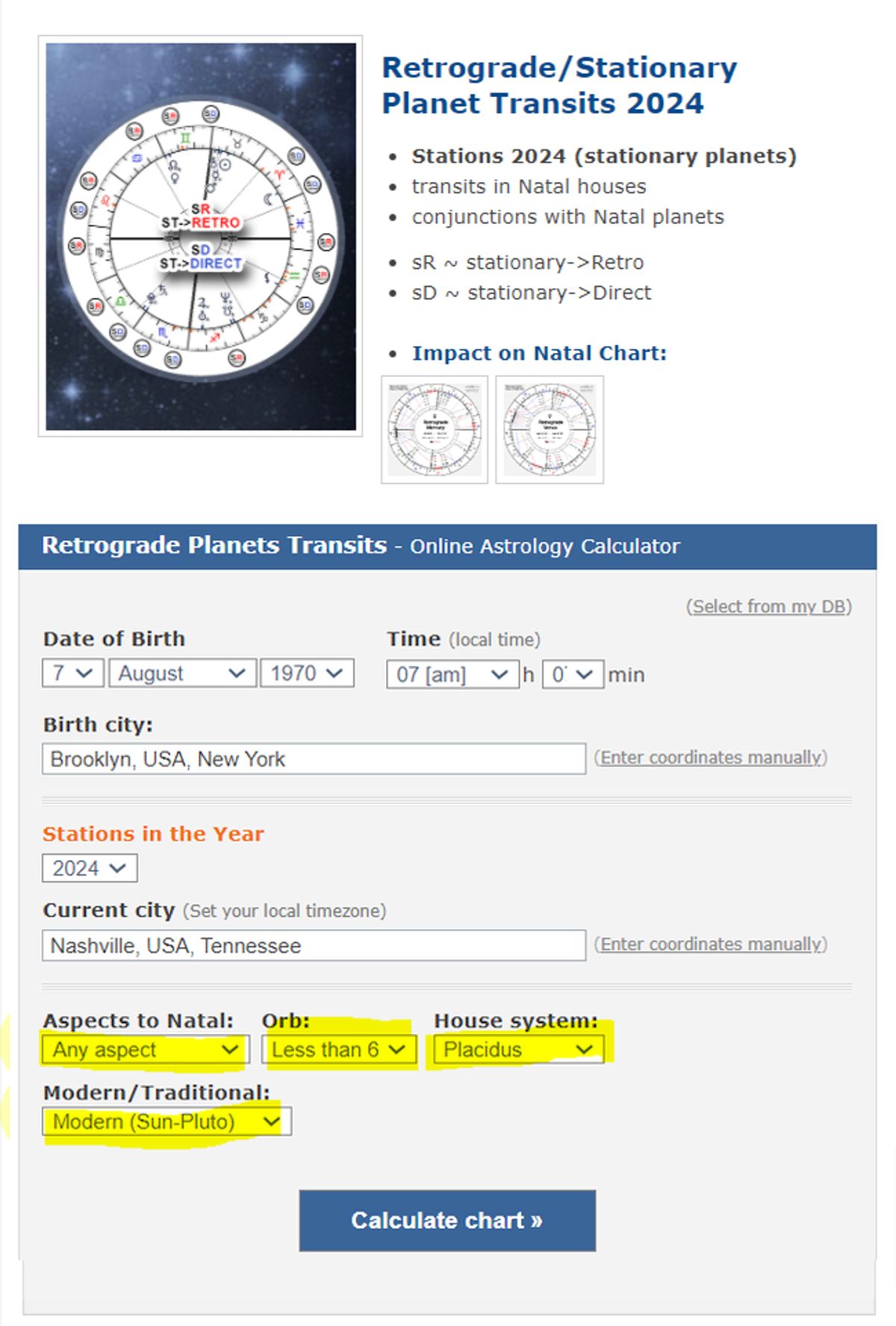Click Enter coordinates manually for birth city
The width and height of the screenshot is (896, 1326).
[710, 756]
